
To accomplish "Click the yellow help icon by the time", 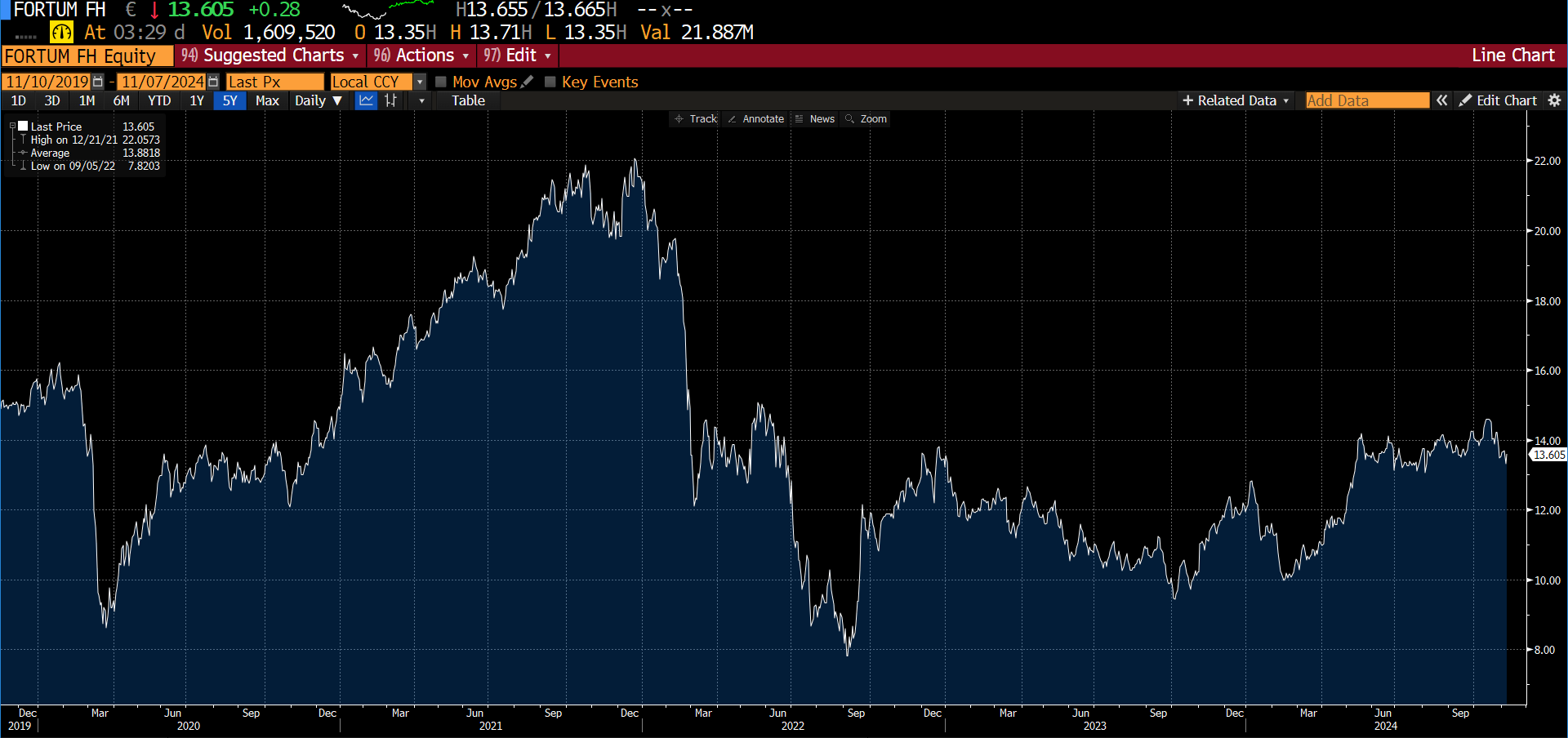I will (x=61, y=33).
